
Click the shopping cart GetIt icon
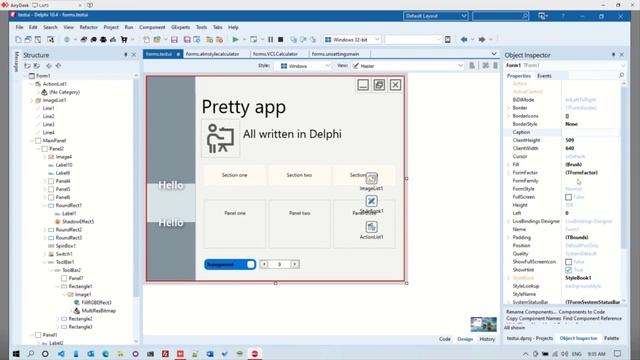(x=124, y=40)
